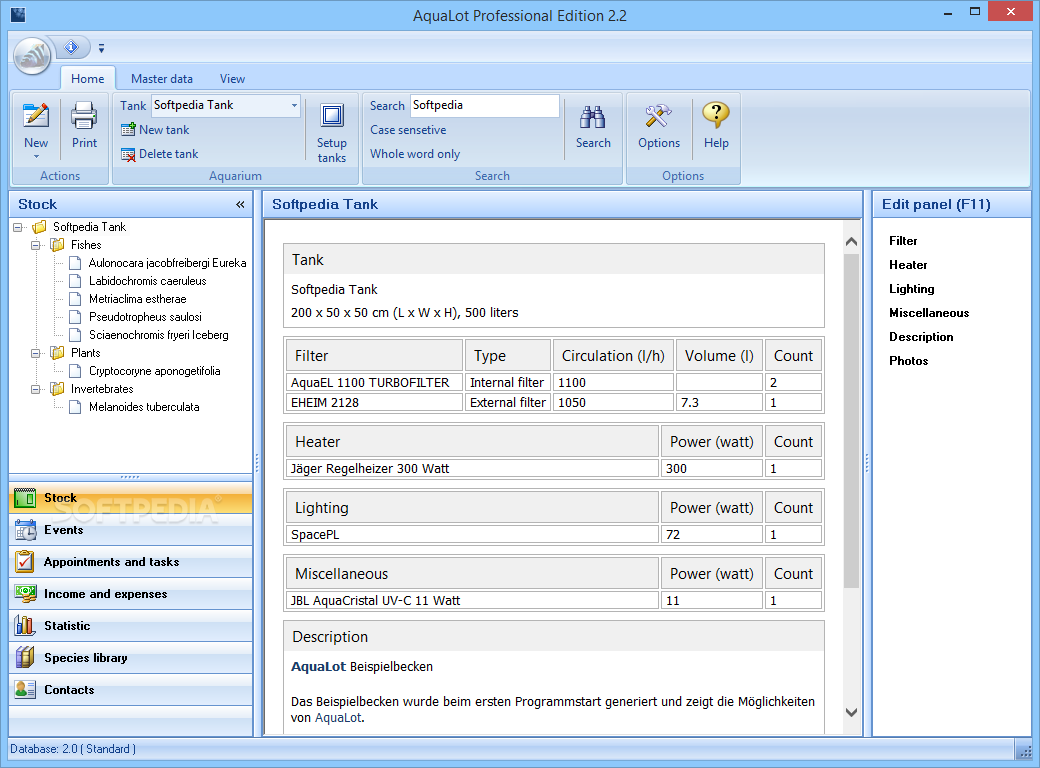
Task: Open the Setup tanks dialog
Action: [332, 132]
